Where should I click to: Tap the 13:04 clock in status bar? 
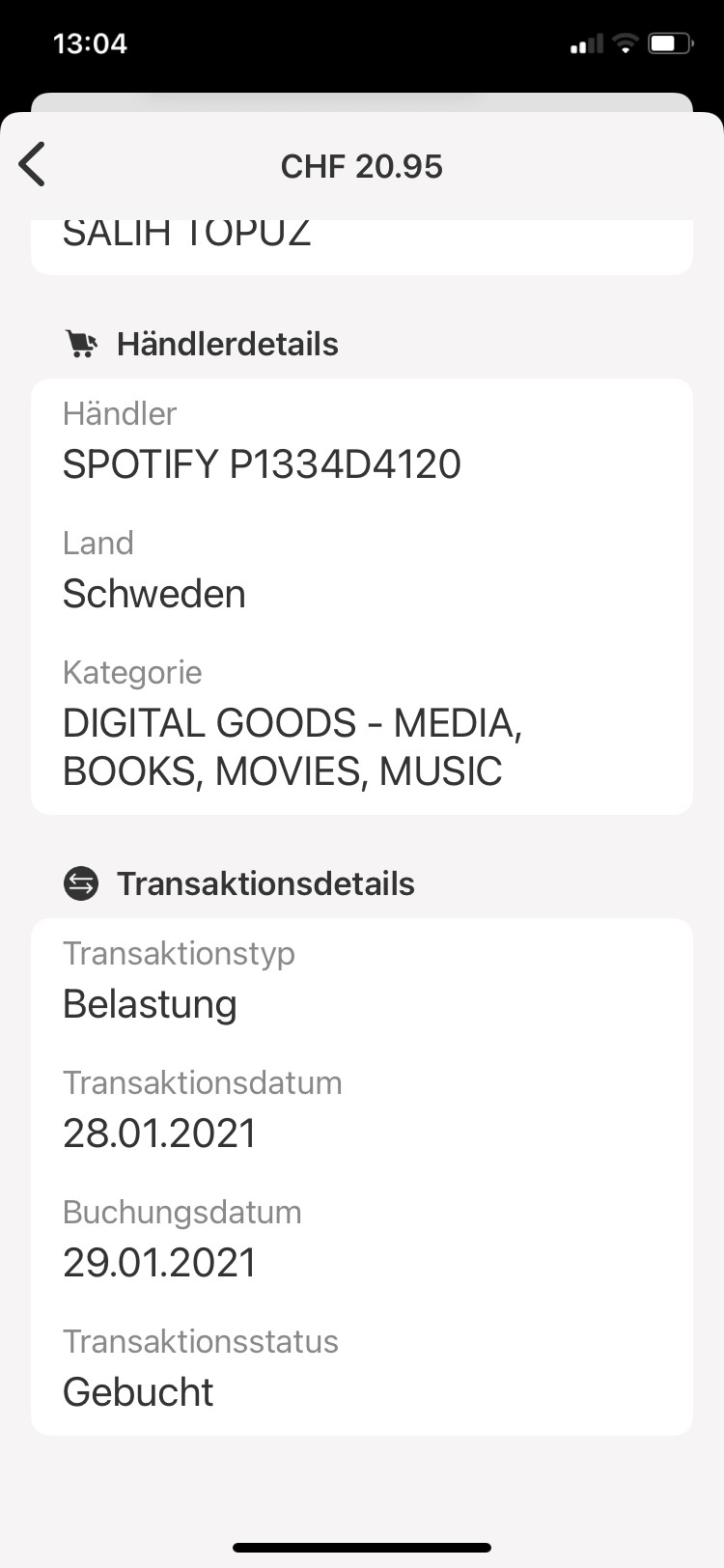[90, 43]
